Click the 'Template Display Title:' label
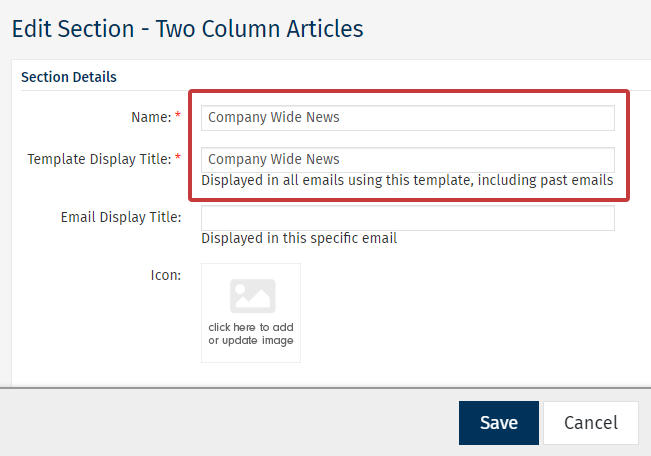The image size is (651, 456). pos(99,159)
